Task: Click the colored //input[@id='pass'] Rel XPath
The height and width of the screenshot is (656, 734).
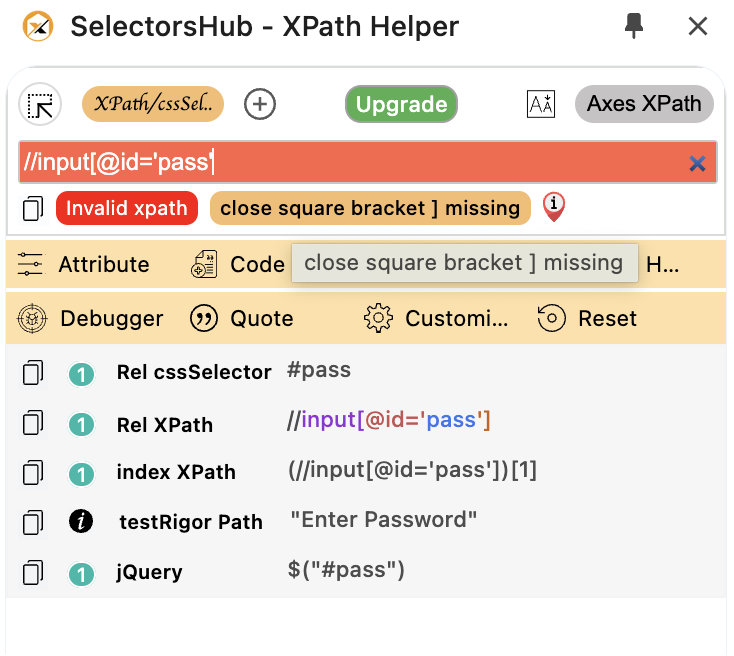Action: (389, 420)
